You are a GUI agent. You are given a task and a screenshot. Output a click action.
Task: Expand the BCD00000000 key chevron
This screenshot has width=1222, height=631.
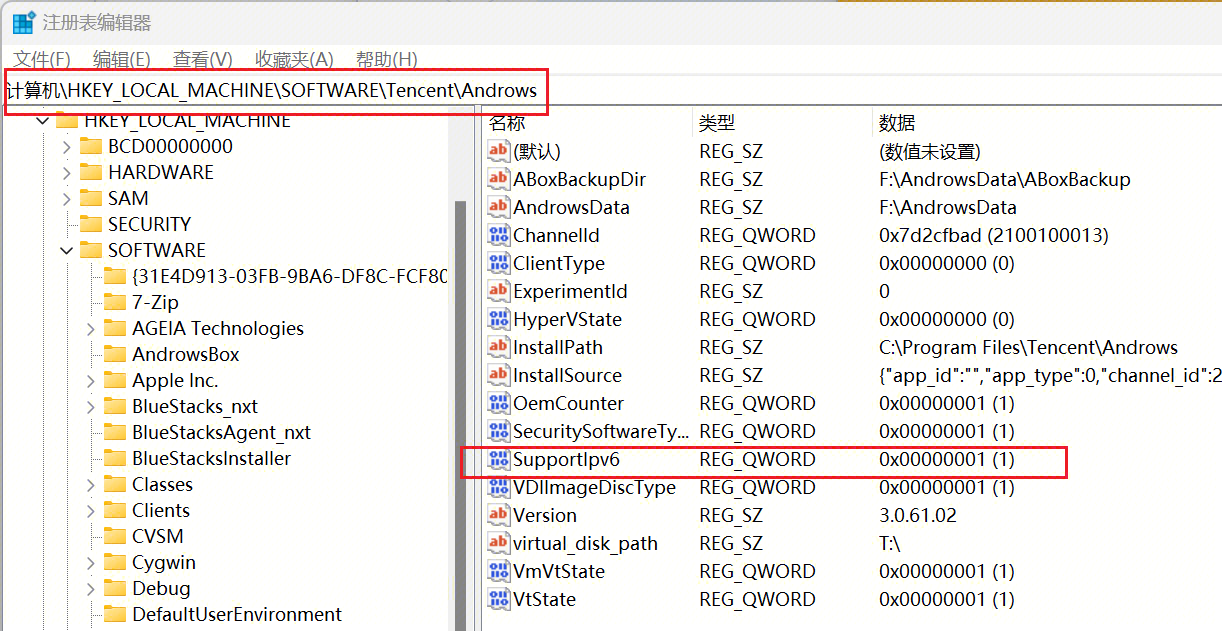tap(66, 146)
